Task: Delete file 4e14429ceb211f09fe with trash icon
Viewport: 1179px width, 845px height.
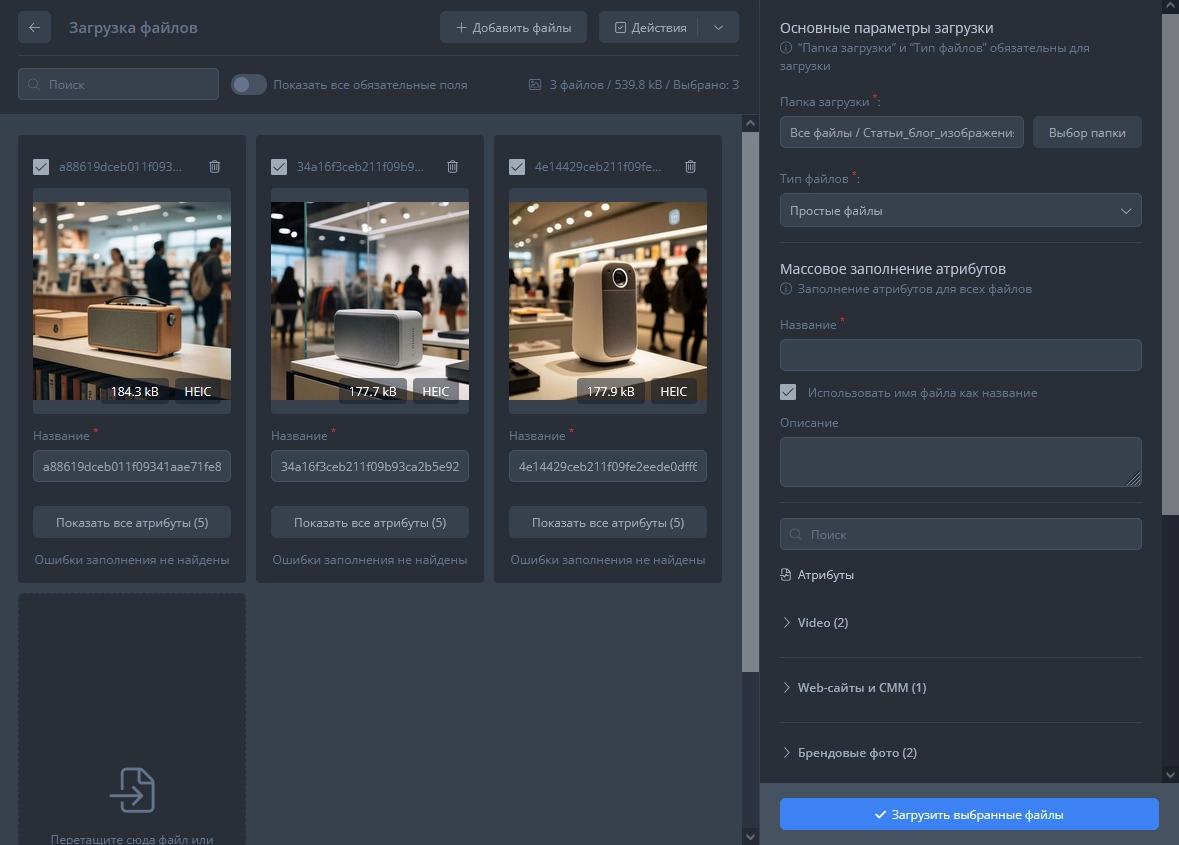Action: (690, 167)
